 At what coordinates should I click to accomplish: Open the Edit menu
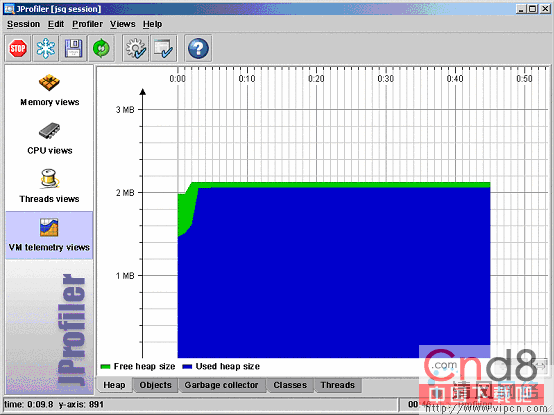(56, 24)
